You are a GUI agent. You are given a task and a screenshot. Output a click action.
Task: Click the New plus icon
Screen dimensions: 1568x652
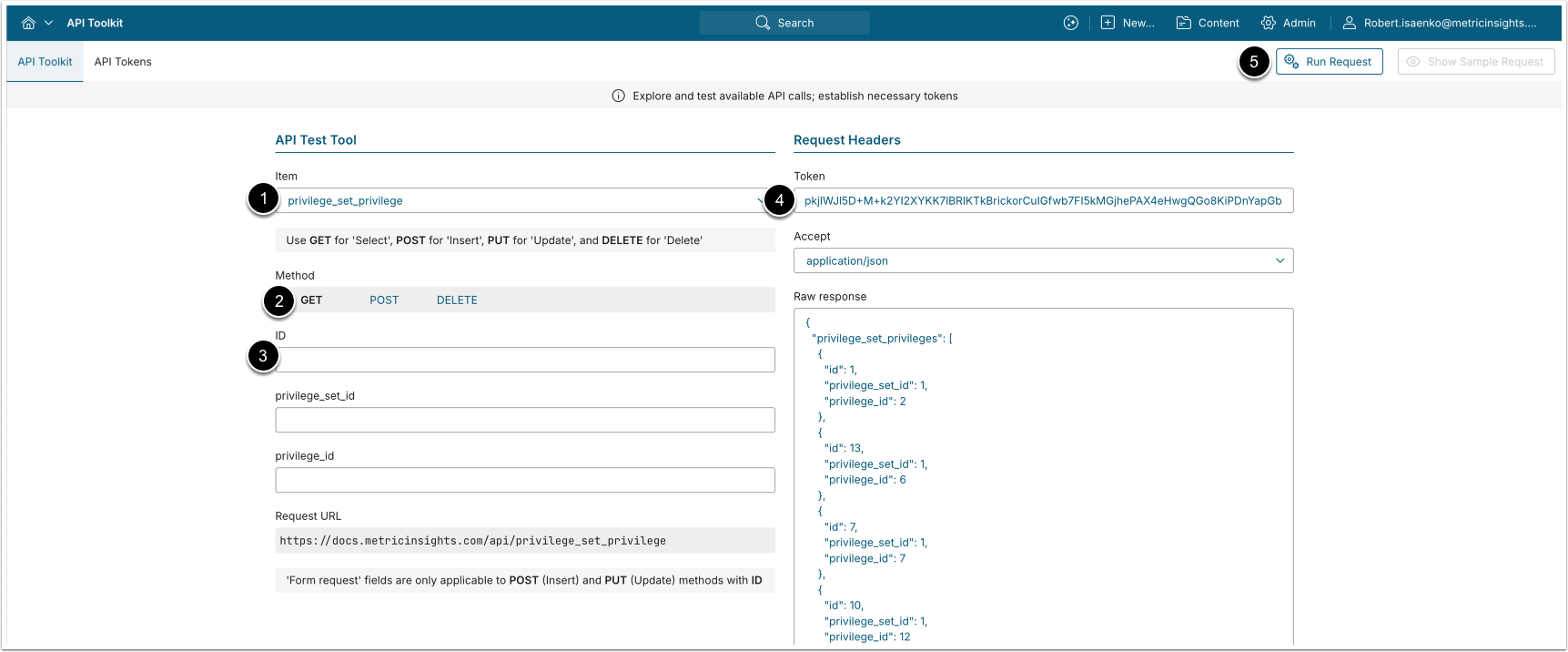tap(1108, 23)
